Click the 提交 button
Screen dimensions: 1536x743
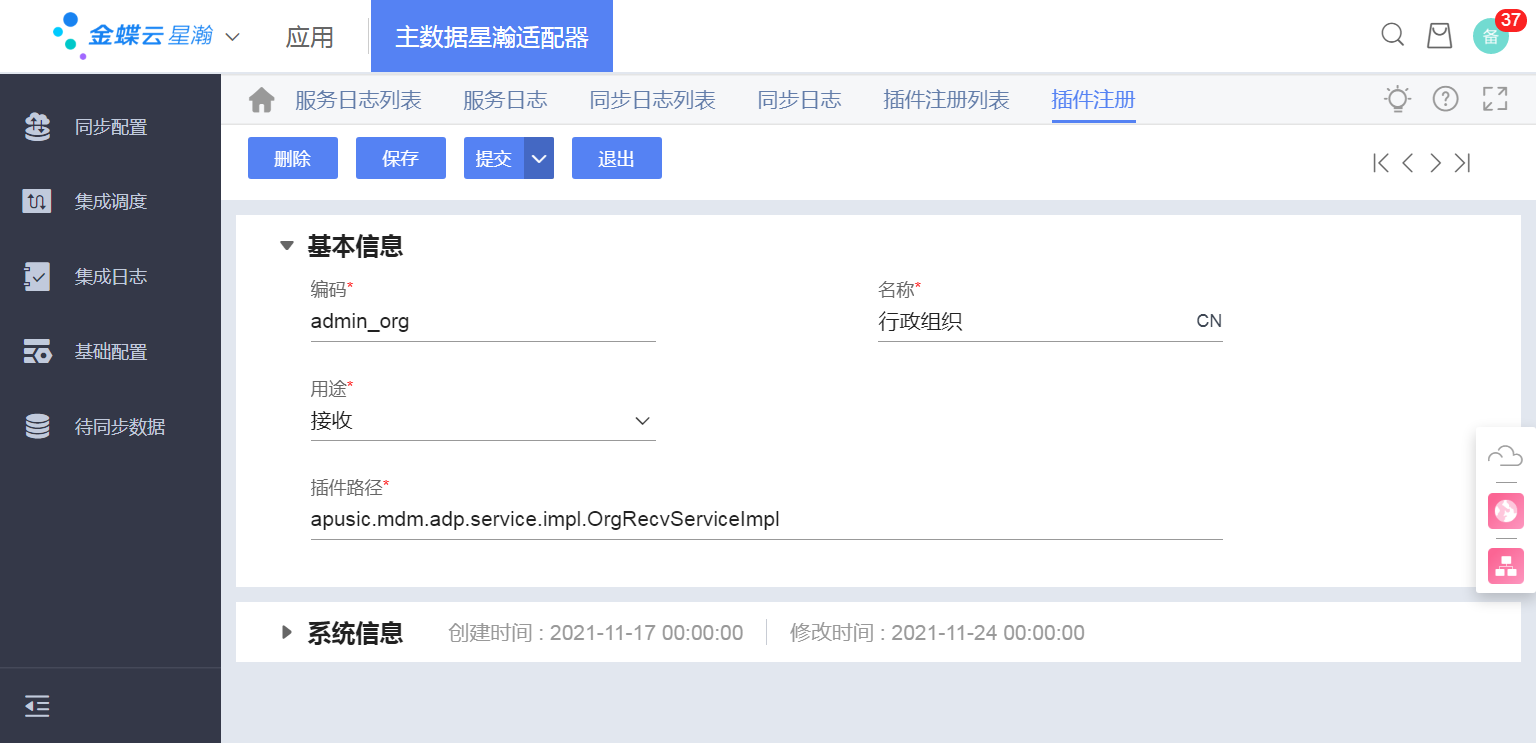coord(494,158)
